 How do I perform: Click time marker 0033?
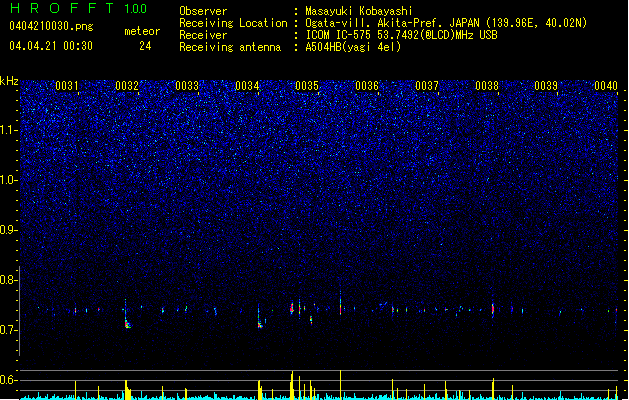(x=187, y=86)
